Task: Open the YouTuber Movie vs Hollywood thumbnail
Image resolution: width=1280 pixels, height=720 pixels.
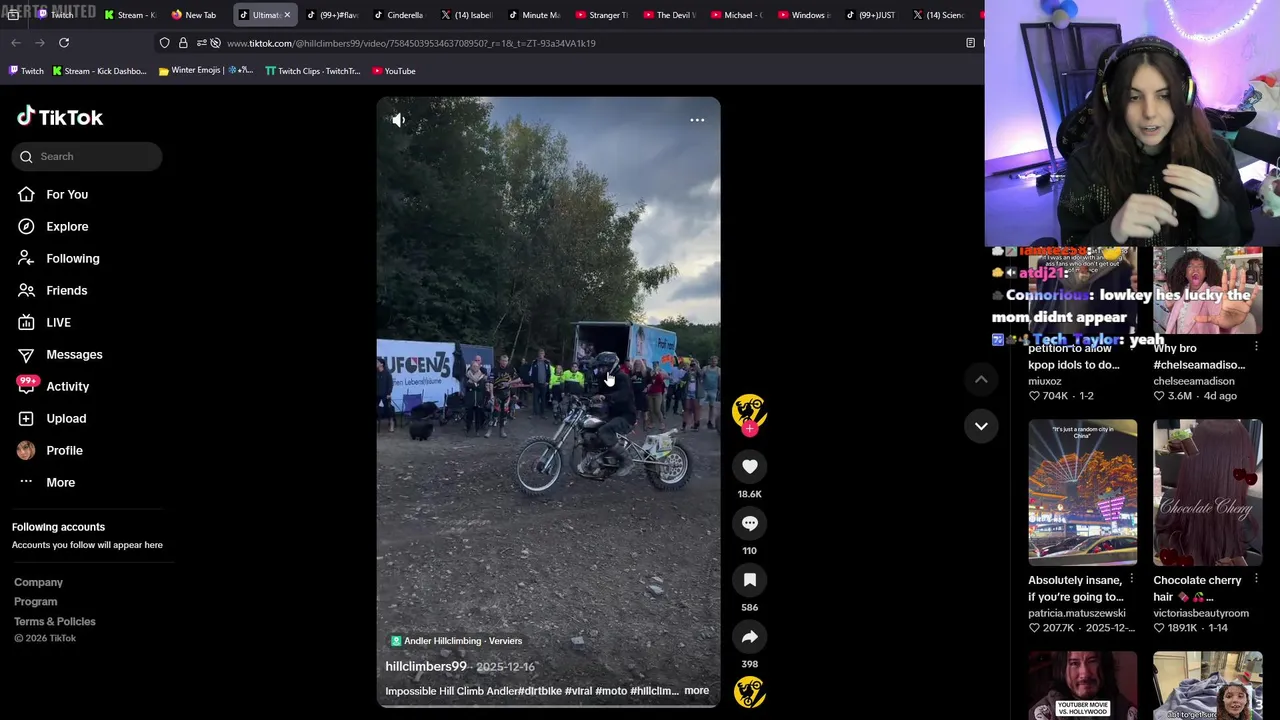Action: pos(1083,685)
